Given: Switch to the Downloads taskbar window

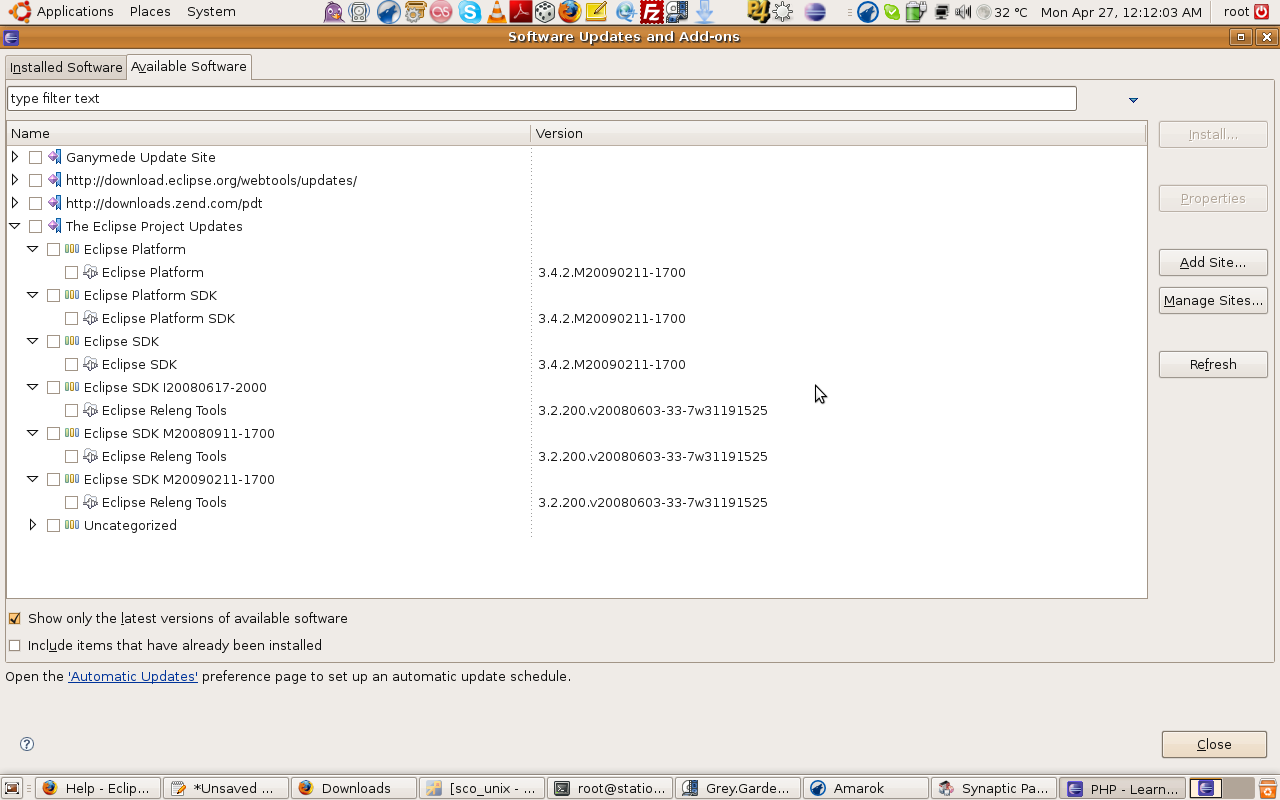Looking at the screenshot, I should tap(354, 788).
